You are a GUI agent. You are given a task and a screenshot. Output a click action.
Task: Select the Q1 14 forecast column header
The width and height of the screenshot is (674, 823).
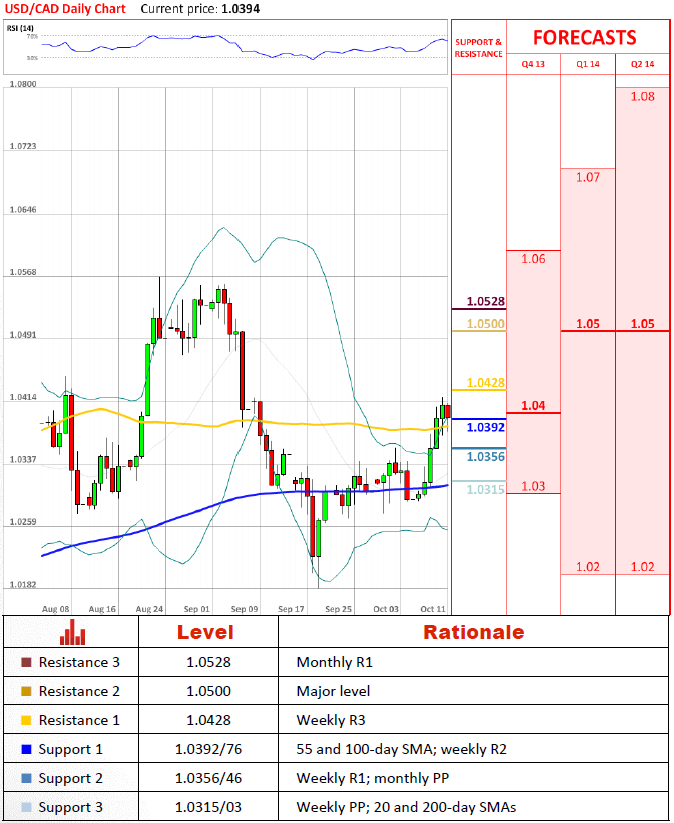587,64
